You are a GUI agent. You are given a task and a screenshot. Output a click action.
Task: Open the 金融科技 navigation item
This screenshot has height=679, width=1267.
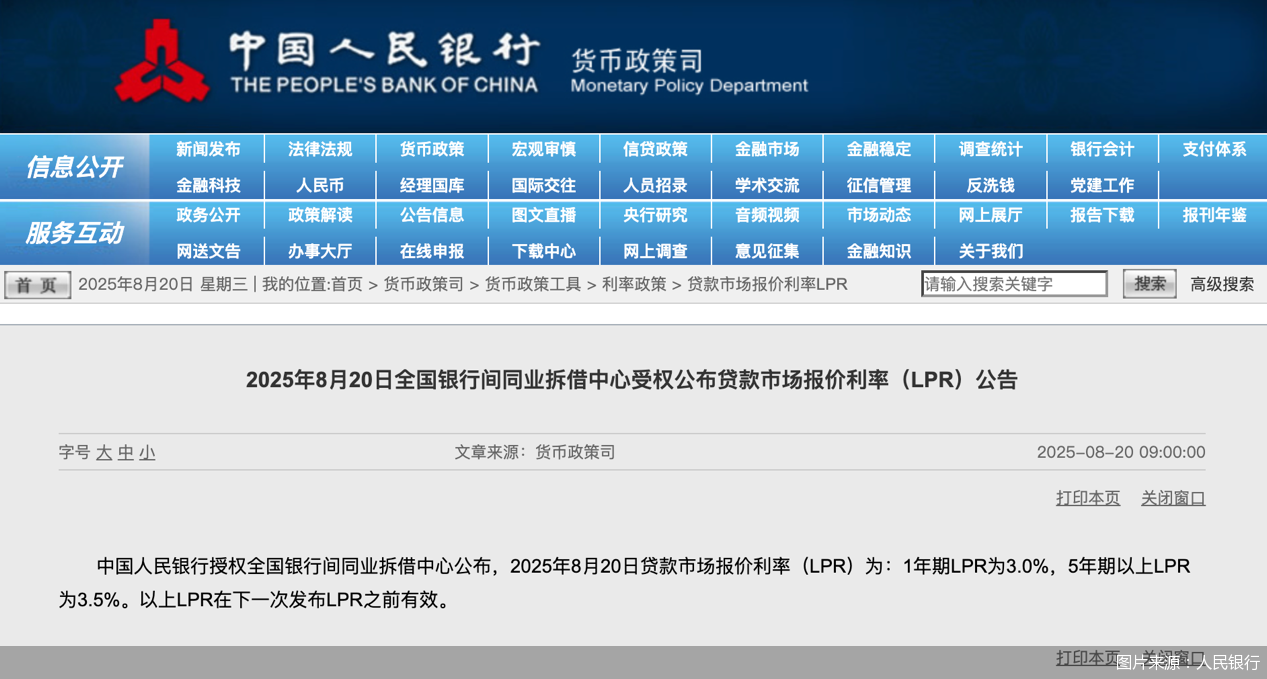coord(208,185)
